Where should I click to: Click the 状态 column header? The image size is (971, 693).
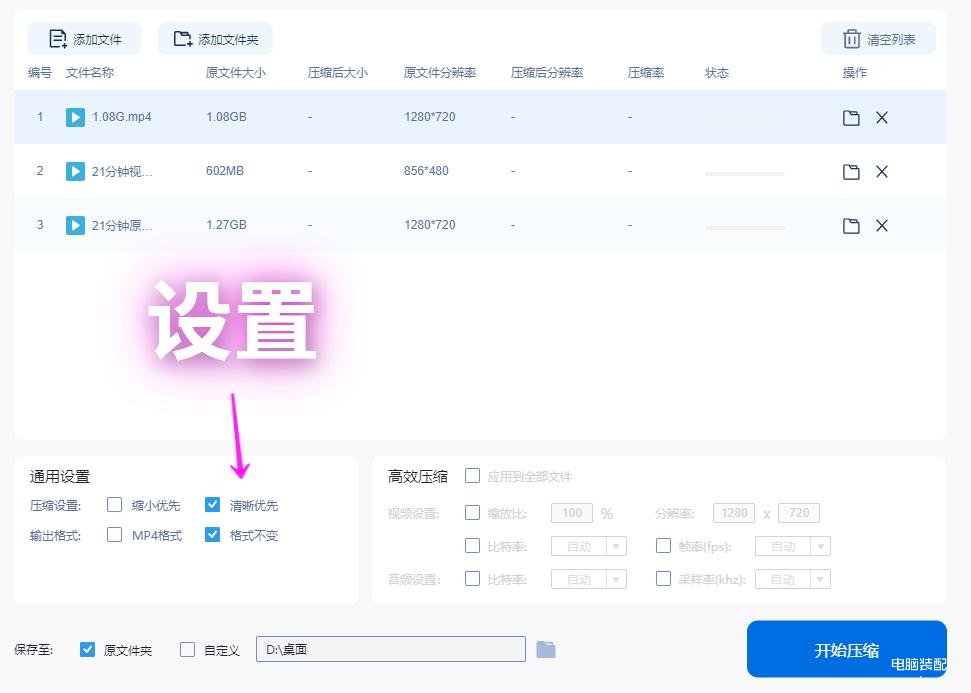click(716, 72)
